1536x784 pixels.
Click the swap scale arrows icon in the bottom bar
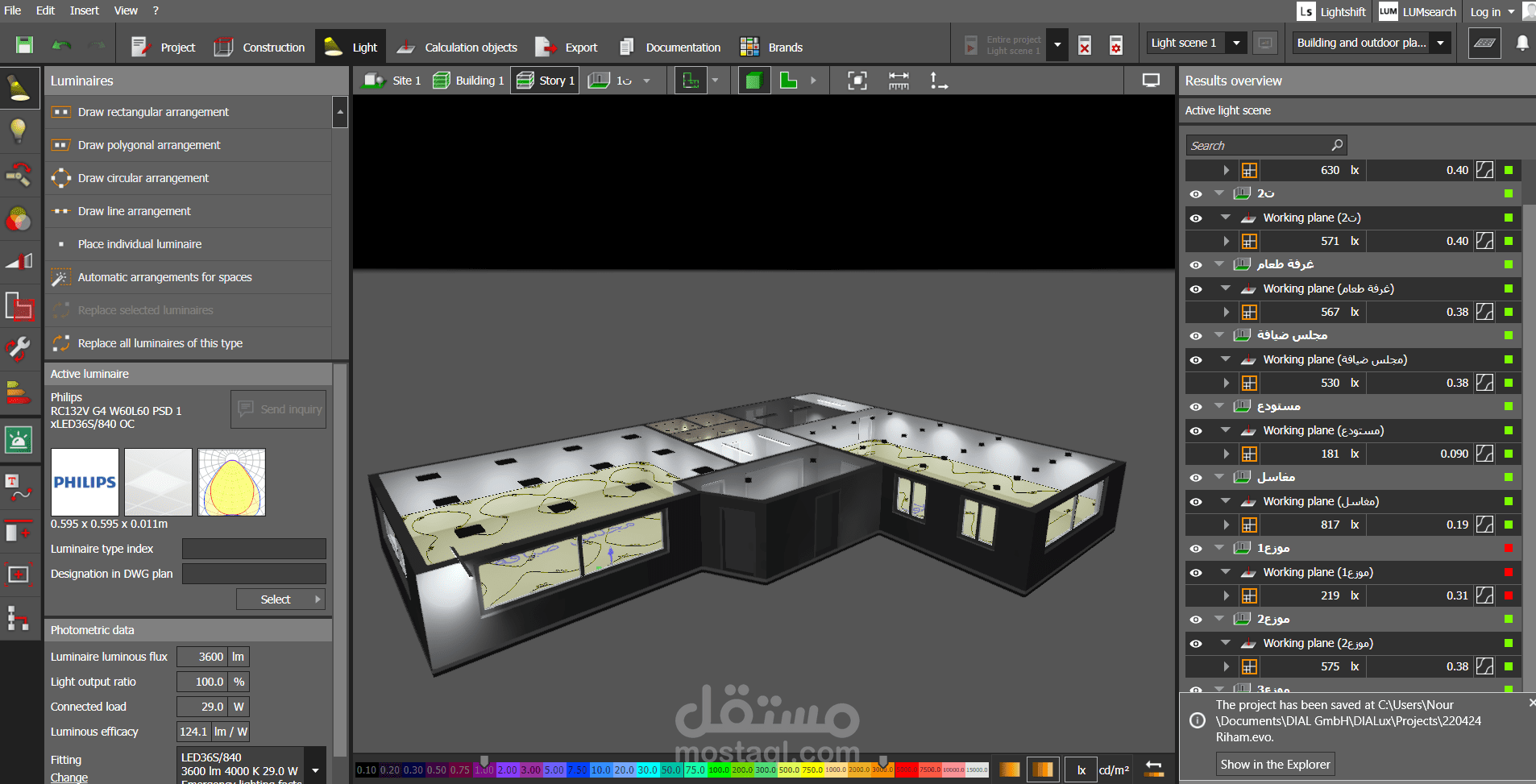[x=1154, y=769]
